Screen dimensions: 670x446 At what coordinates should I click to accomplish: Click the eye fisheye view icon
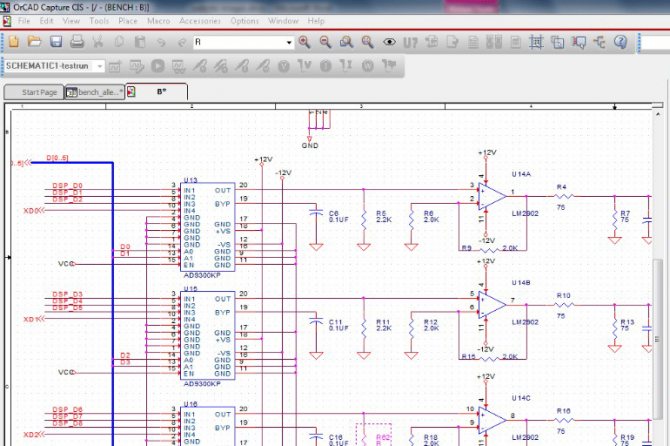tap(389, 42)
